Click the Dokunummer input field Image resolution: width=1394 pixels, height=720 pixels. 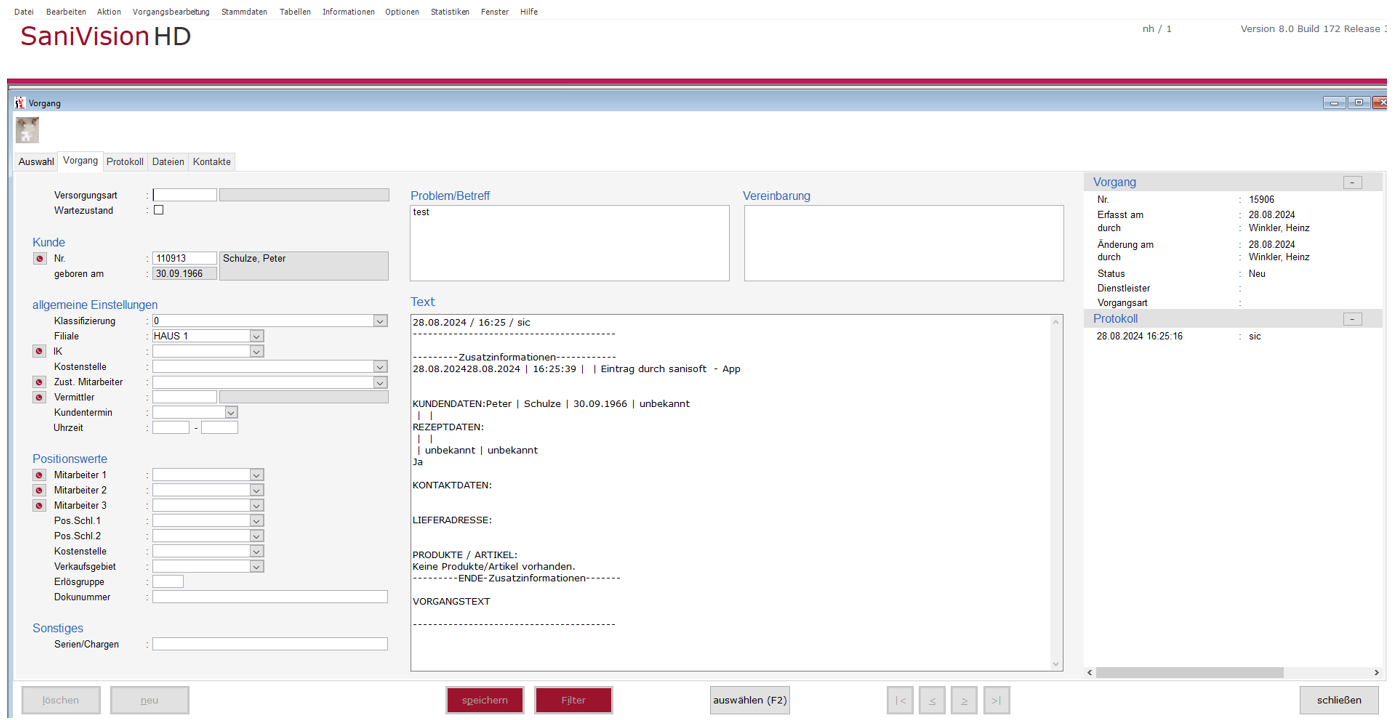[270, 597]
